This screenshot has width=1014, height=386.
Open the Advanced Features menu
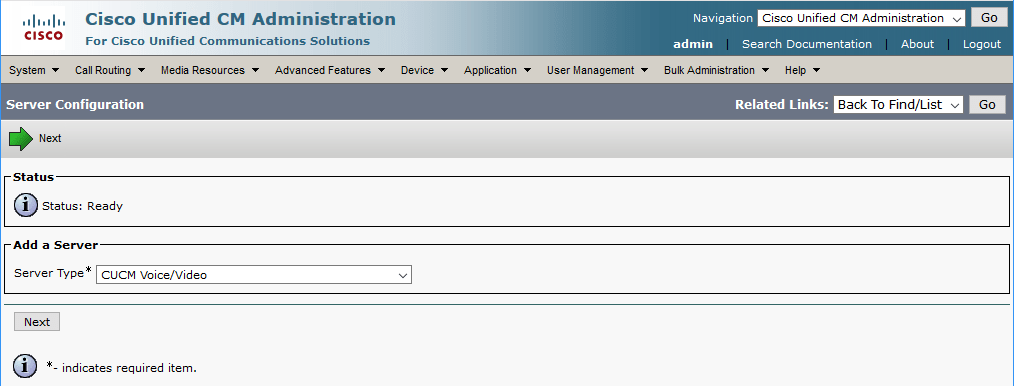[330, 70]
